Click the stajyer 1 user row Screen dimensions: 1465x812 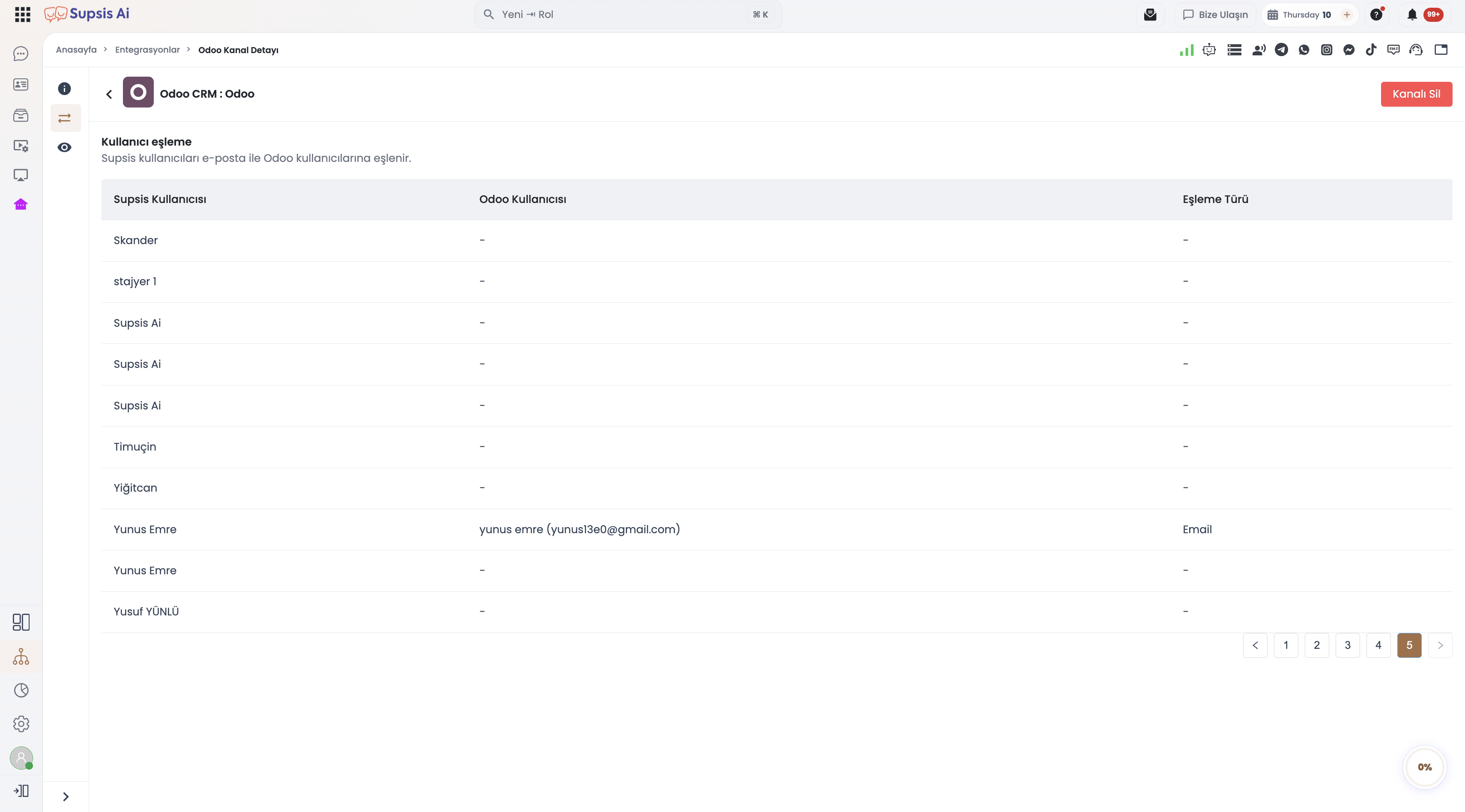click(x=776, y=282)
